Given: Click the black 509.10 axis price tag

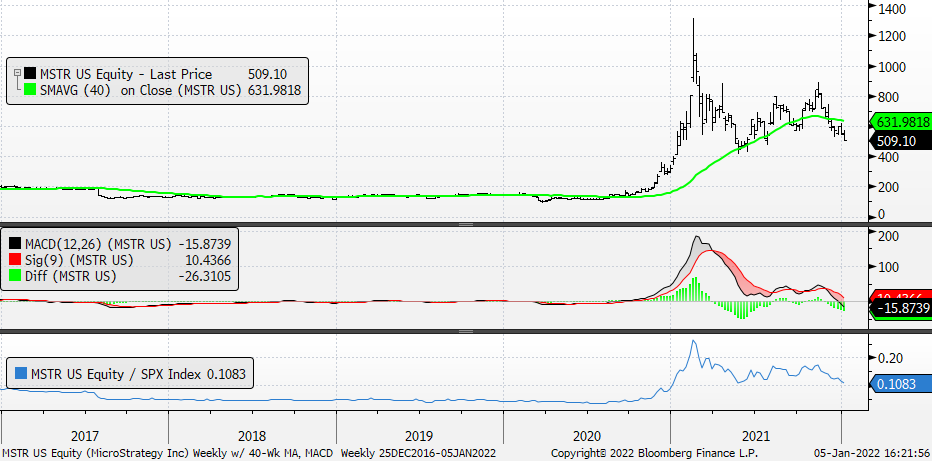Looking at the screenshot, I should [x=899, y=141].
